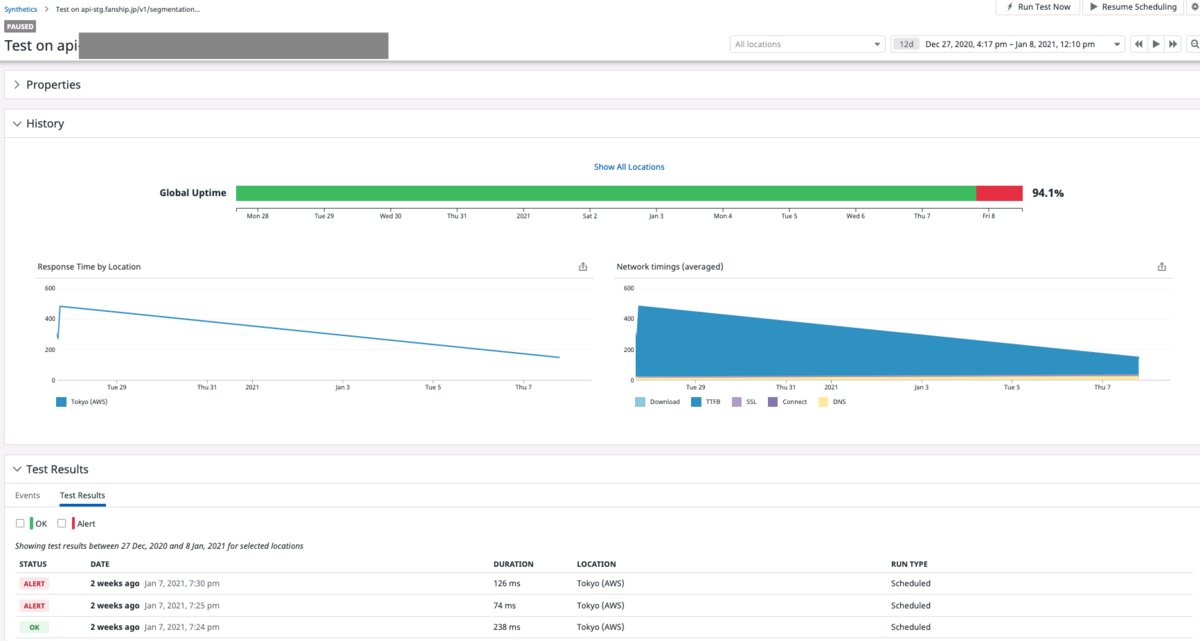Click the 94.1% uptime value
The image size is (1200, 641).
[x=1048, y=193]
